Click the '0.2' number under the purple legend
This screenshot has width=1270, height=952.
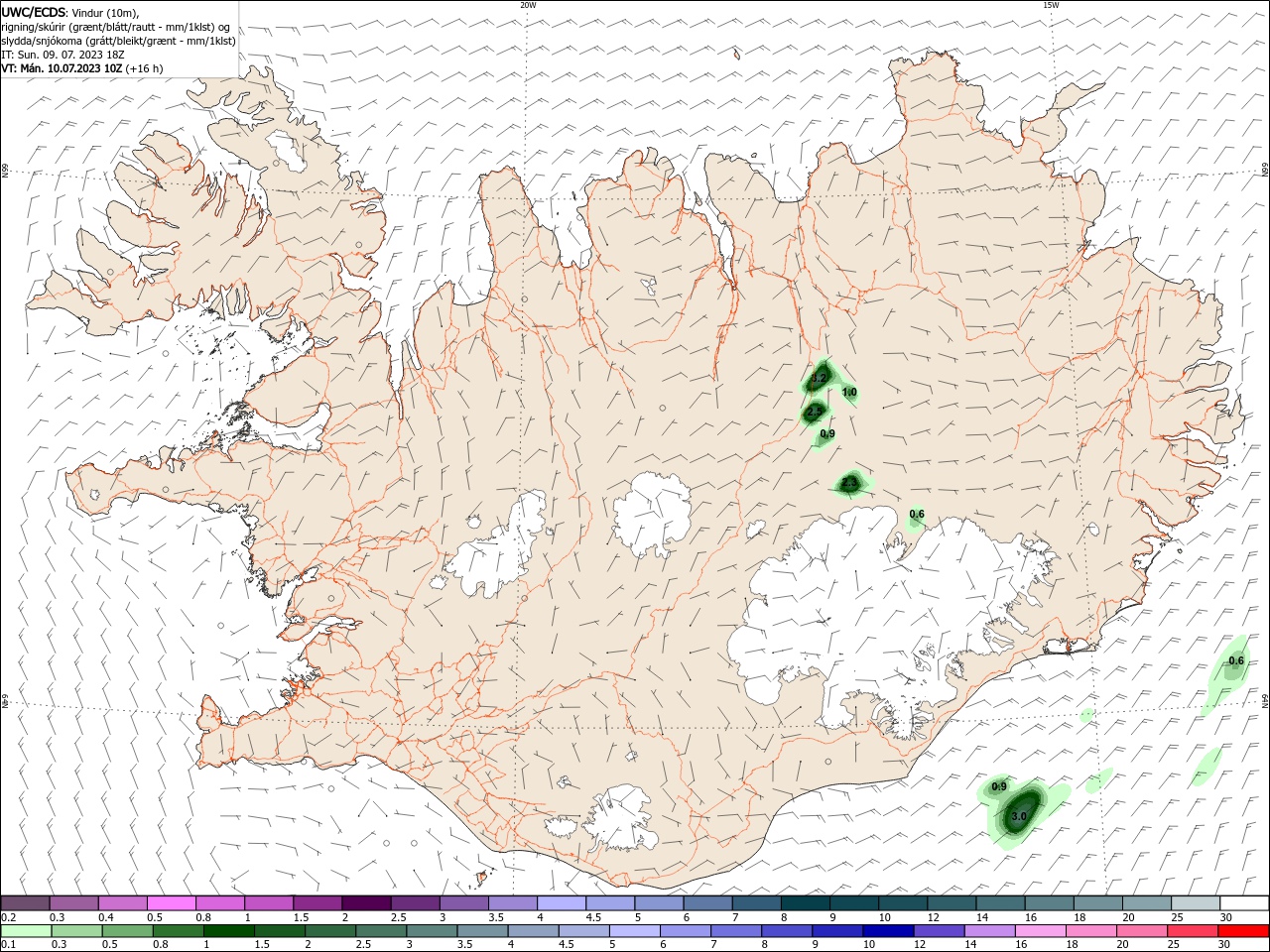pyautogui.click(x=9, y=917)
